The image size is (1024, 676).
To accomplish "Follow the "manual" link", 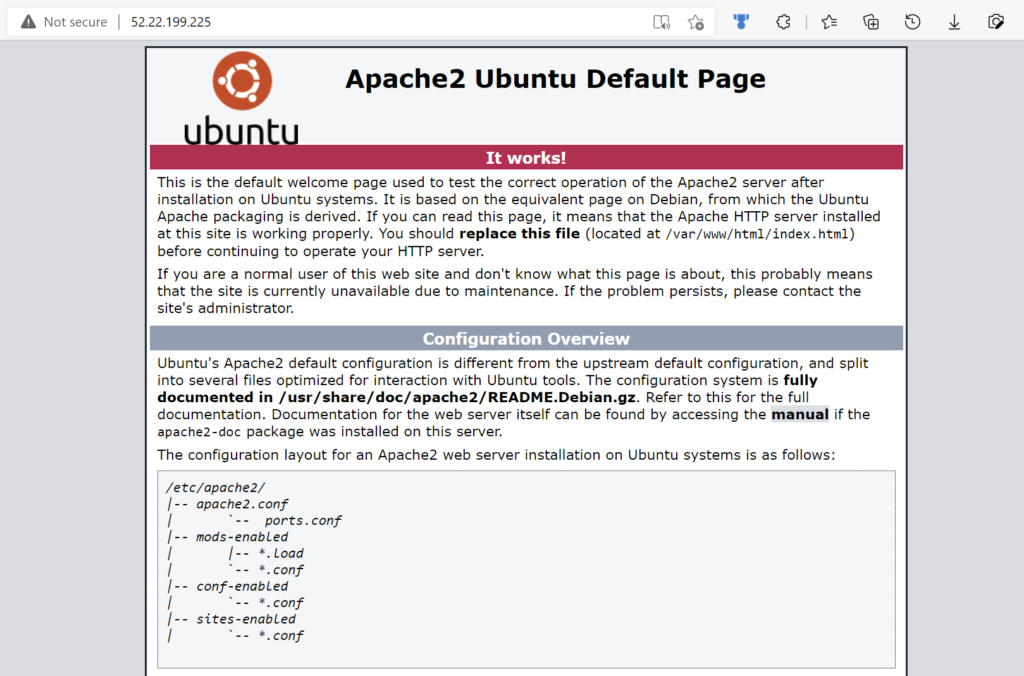I will click(x=800, y=415).
